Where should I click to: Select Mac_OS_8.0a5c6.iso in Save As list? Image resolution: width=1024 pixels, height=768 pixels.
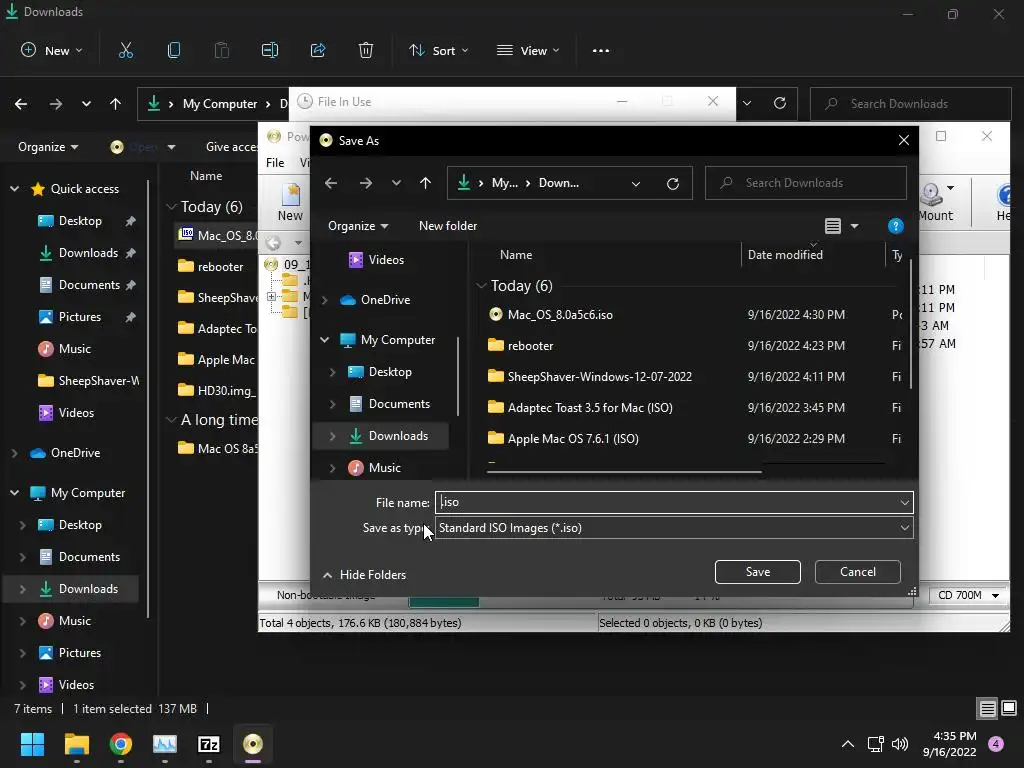[560, 315]
